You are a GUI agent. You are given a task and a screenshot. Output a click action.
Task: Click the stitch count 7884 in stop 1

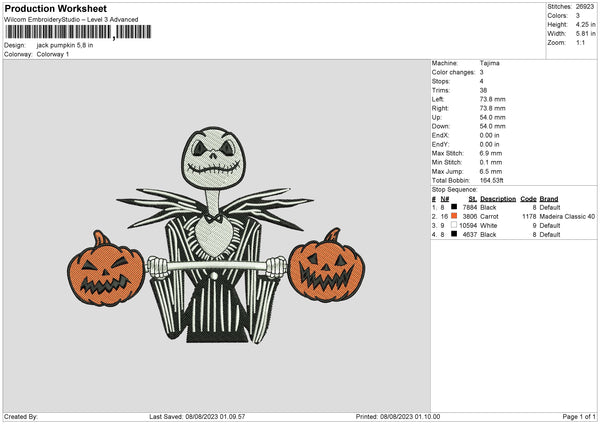(x=470, y=207)
